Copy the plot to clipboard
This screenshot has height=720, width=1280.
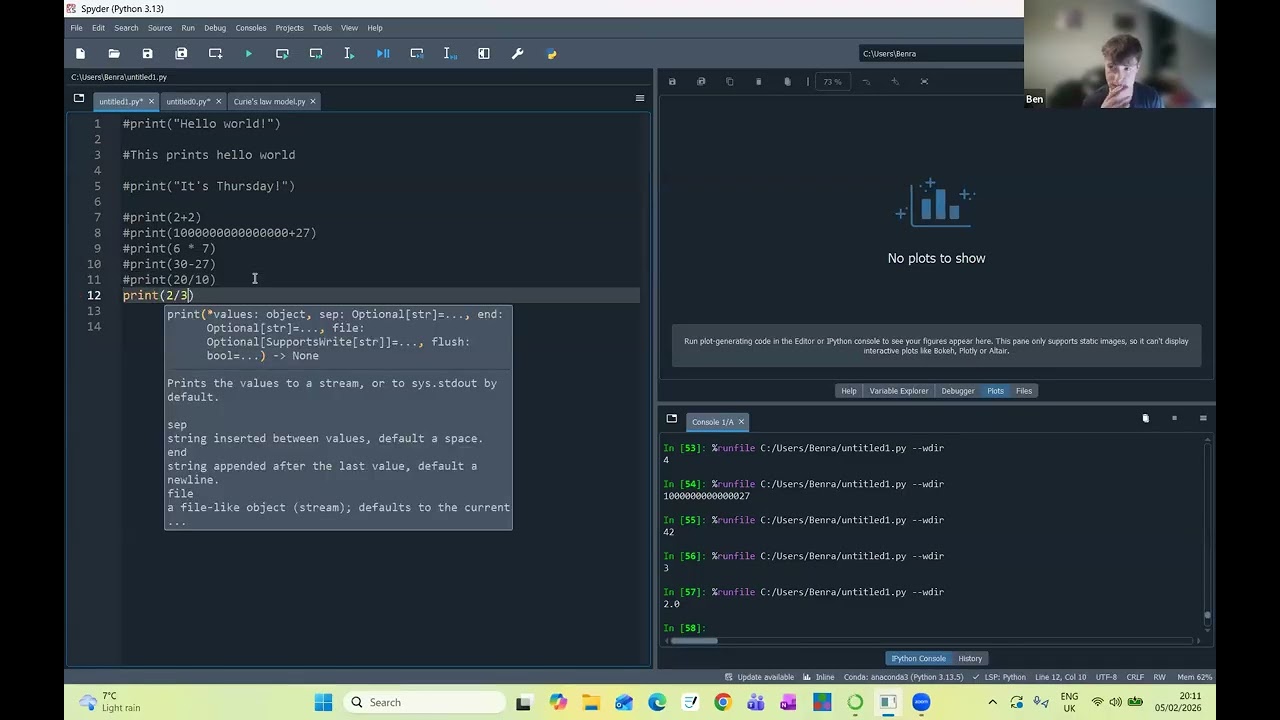[x=729, y=82]
